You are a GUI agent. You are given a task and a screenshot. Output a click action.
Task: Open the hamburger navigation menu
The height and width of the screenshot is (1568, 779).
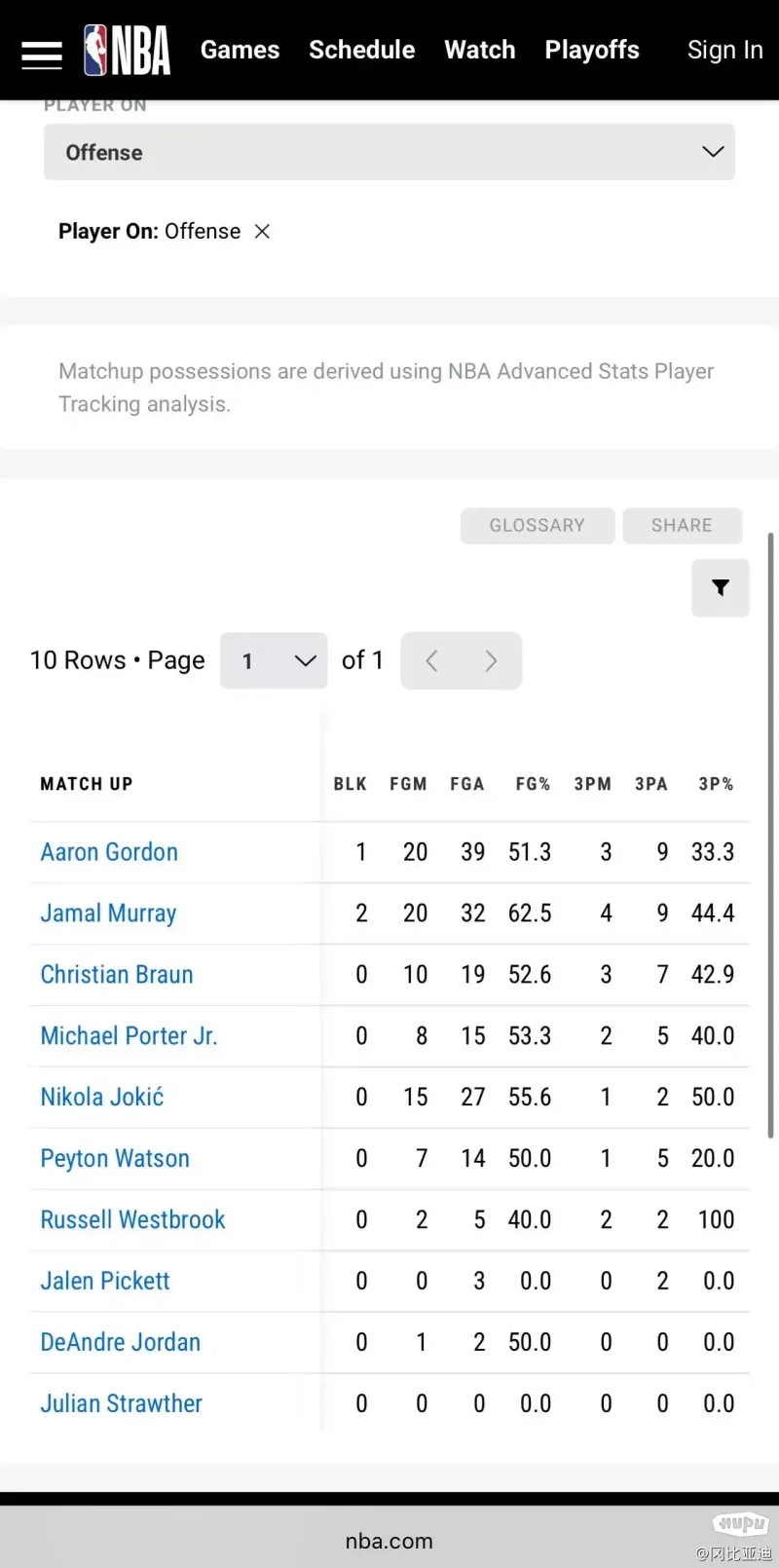coord(42,55)
